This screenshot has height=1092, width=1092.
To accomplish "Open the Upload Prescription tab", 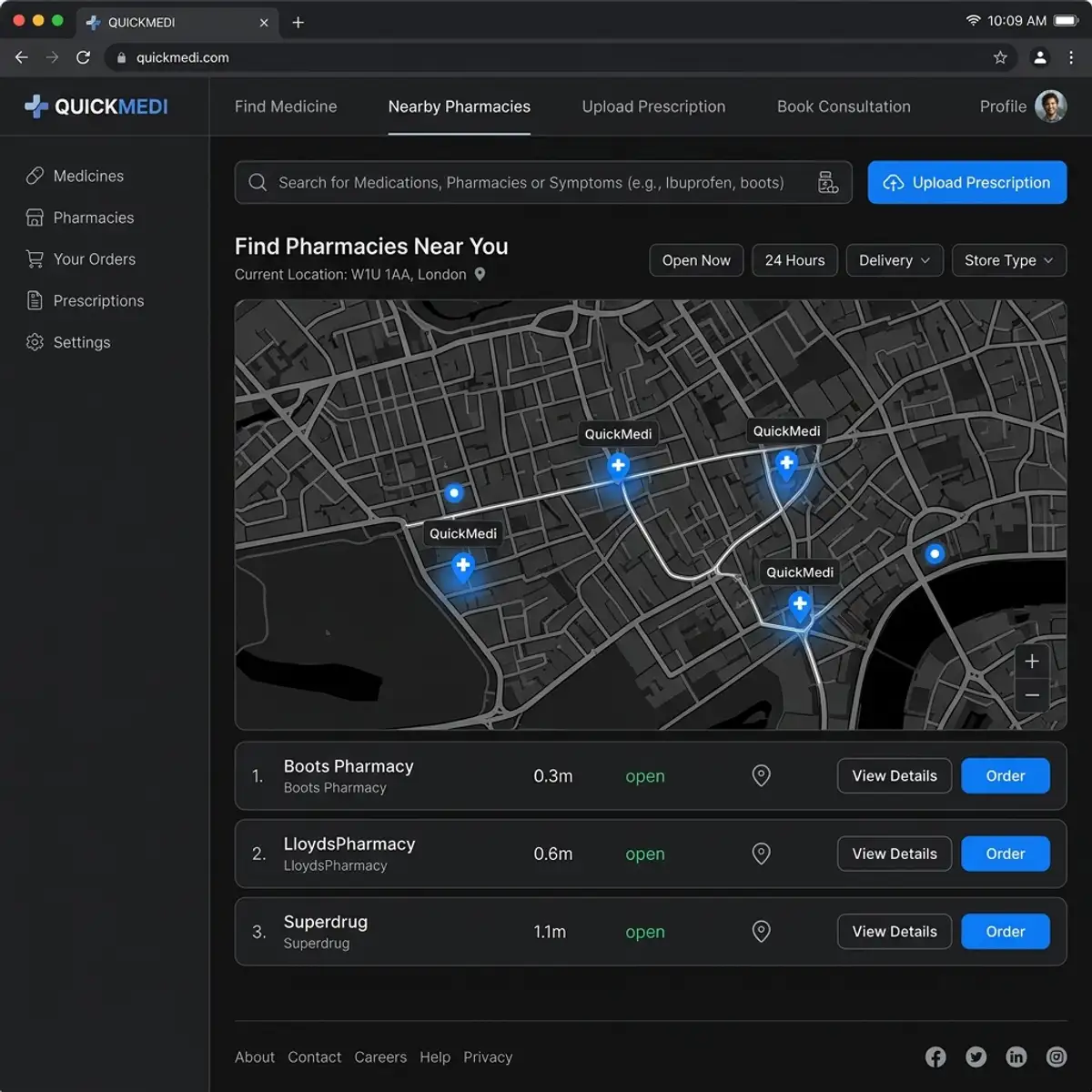I will pos(653,106).
